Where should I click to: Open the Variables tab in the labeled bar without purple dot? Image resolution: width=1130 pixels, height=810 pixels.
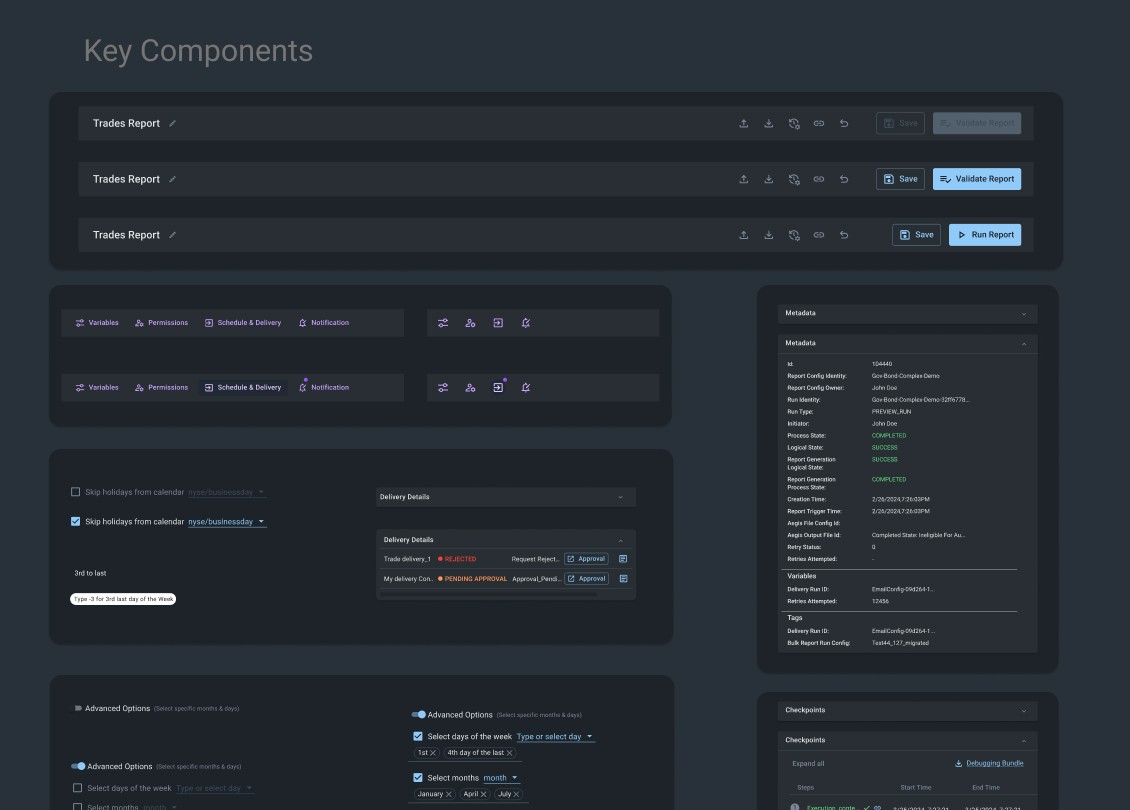97,323
